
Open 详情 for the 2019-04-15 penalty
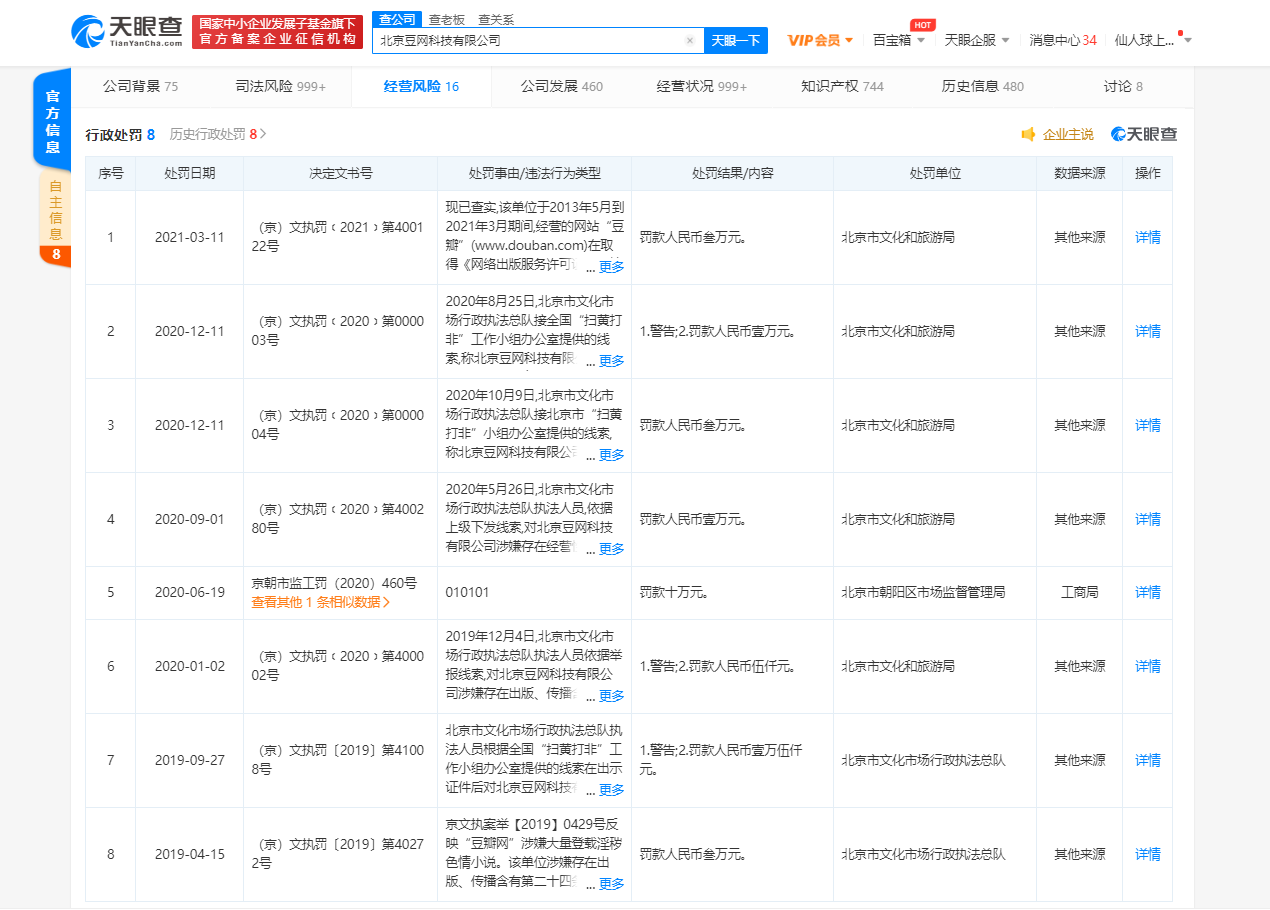[1147, 855]
